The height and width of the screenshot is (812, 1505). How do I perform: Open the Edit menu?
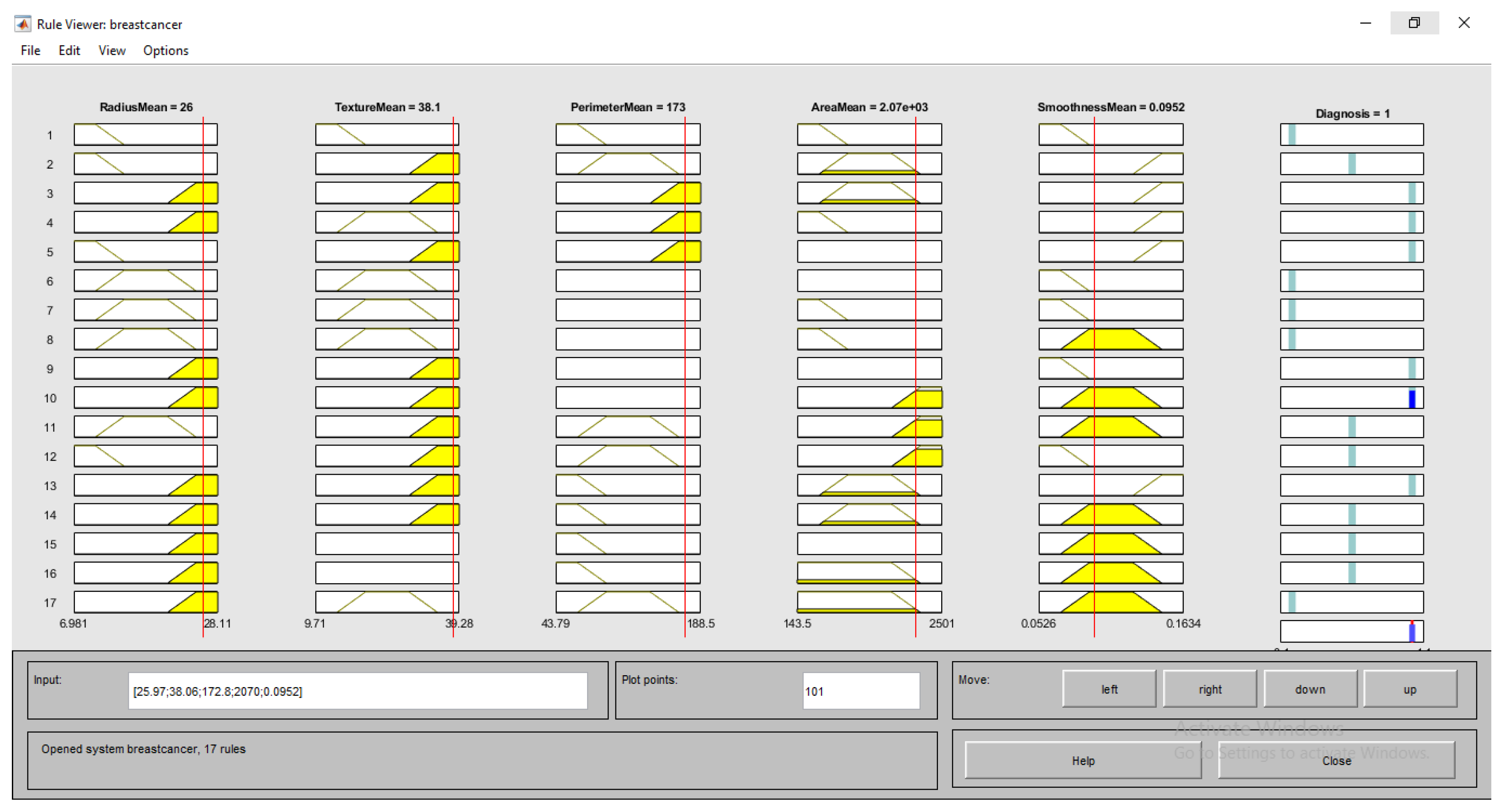click(x=69, y=51)
